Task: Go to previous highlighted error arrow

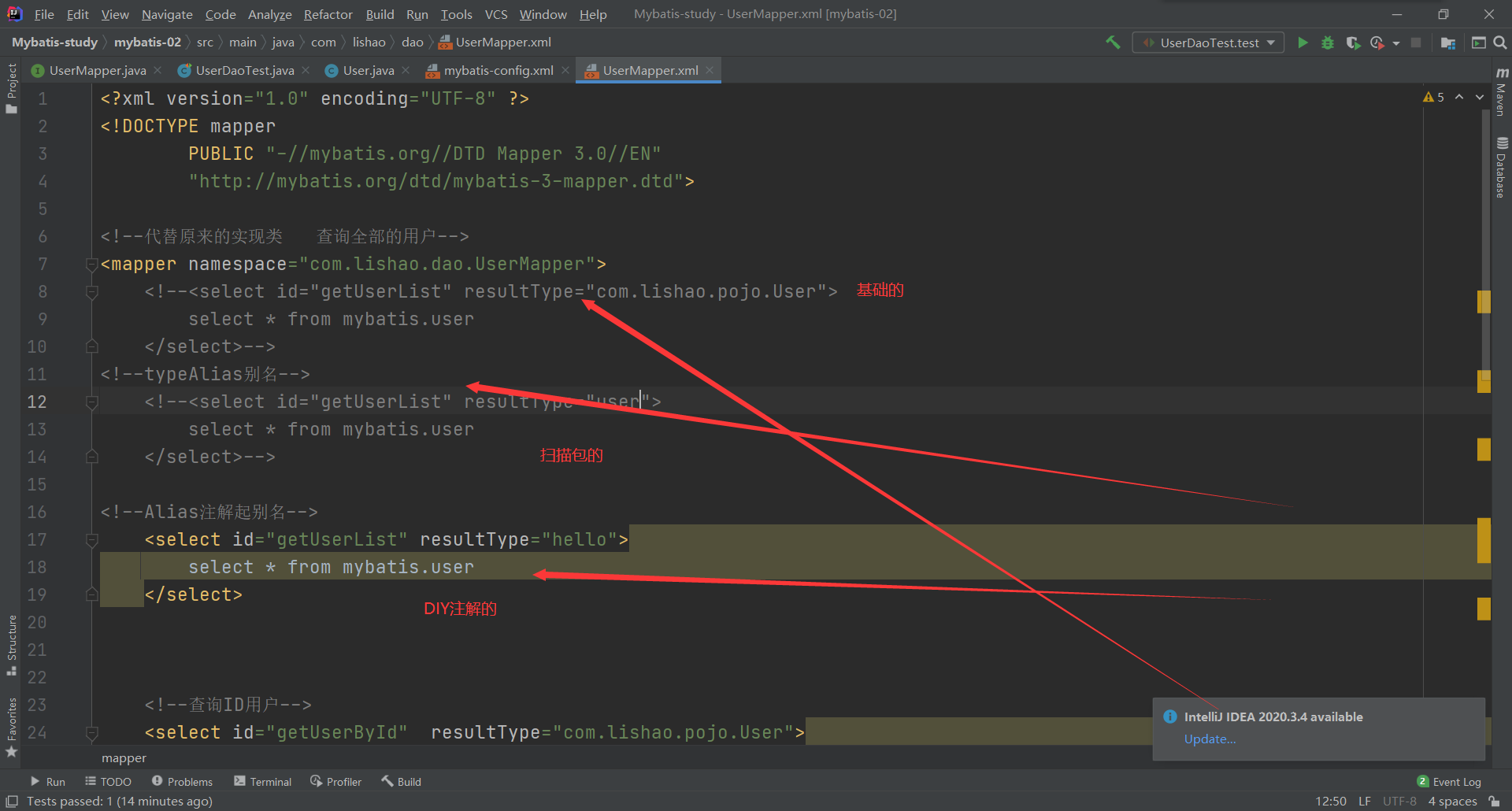Action: point(1459,97)
